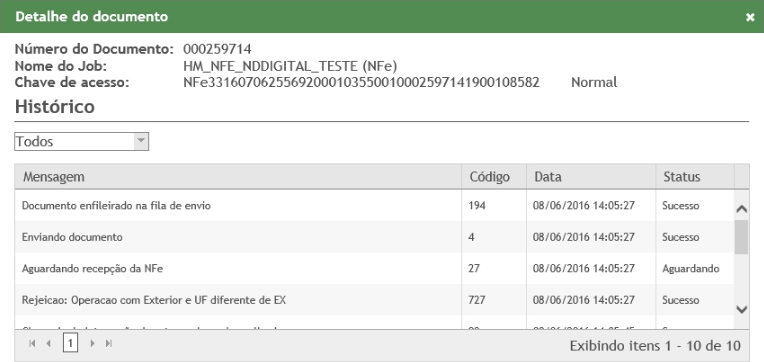Go to previous page arrow
764x362 pixels.
point(48,343)
